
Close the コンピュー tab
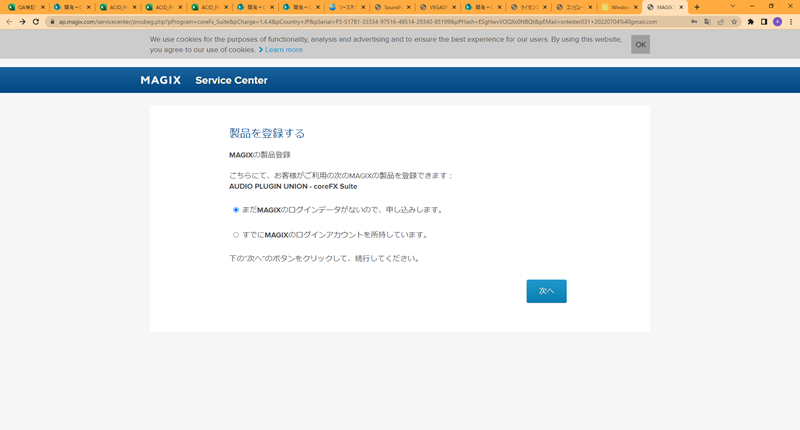pos(590,7)
